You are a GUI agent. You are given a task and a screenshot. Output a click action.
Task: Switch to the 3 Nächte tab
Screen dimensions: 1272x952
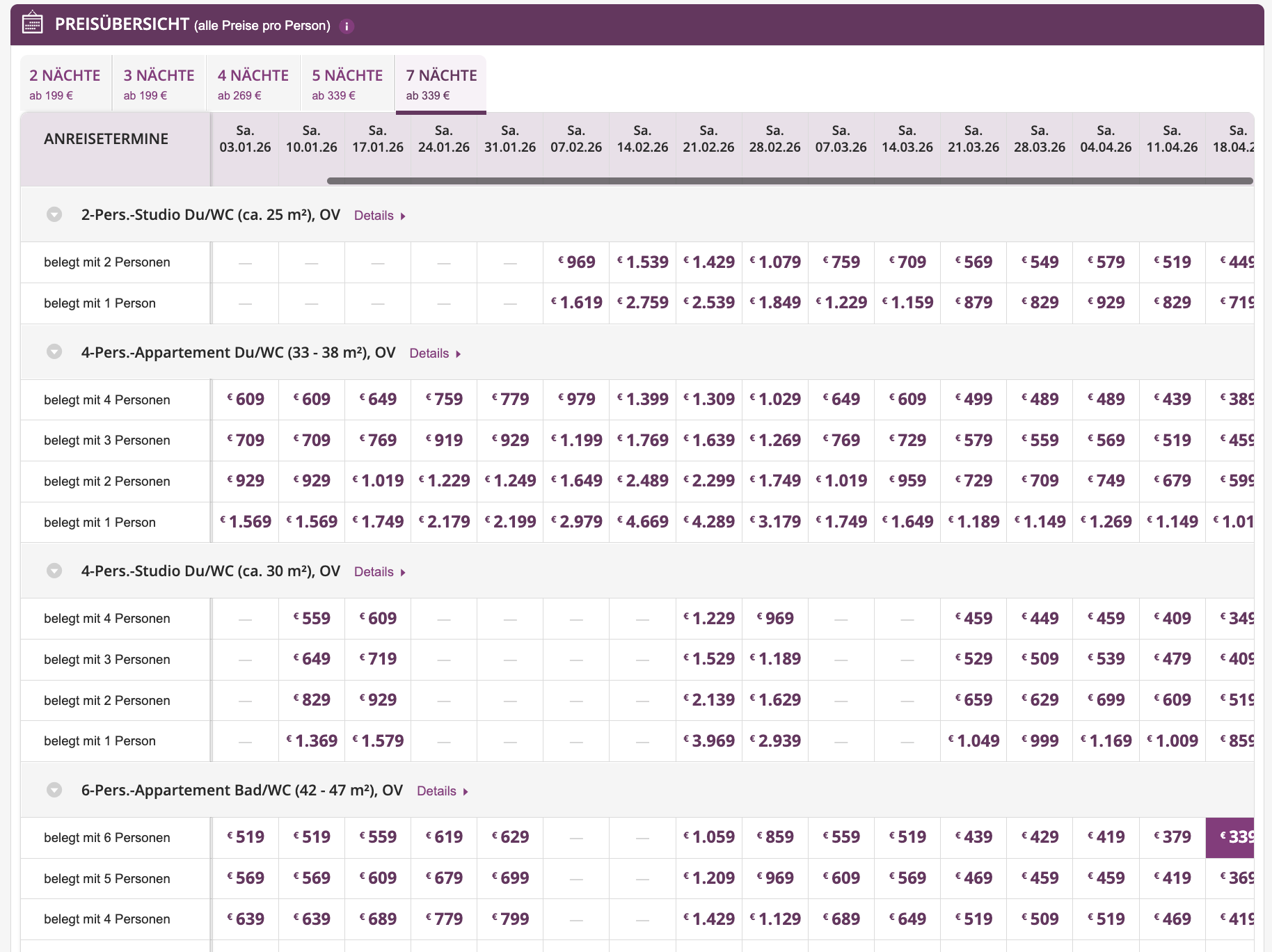pos(159,84)
